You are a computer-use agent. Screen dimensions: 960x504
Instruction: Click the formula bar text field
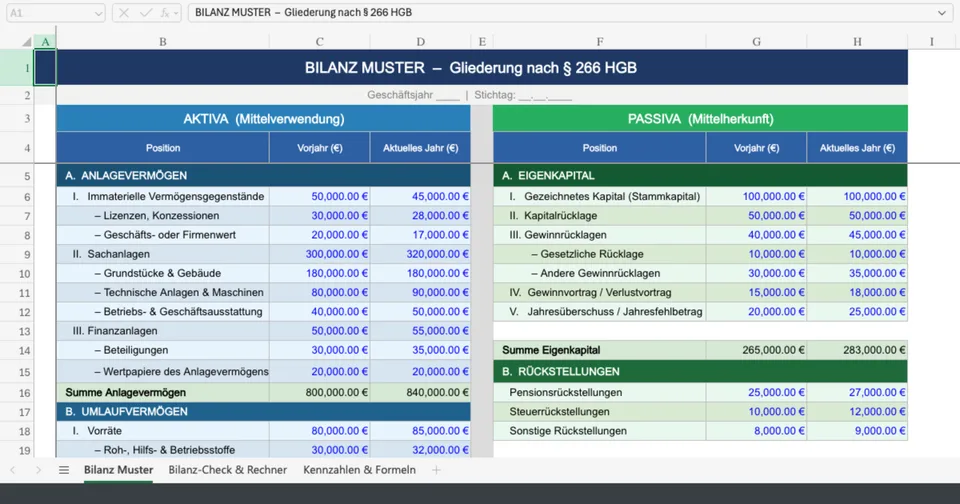tap(569, 13)
